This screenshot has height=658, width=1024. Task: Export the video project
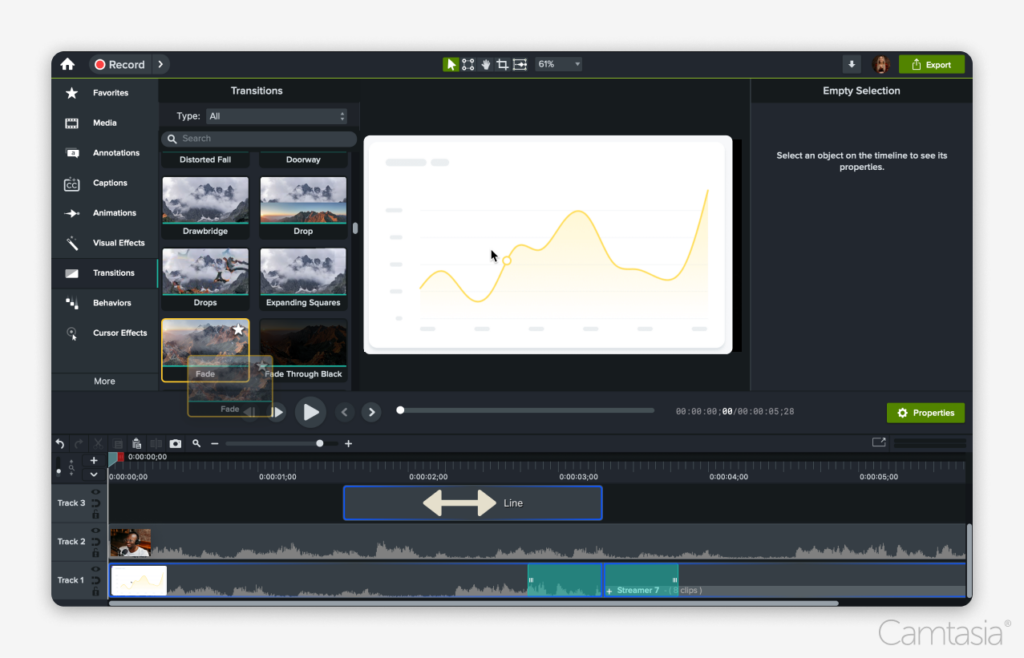tap(932, 65)
